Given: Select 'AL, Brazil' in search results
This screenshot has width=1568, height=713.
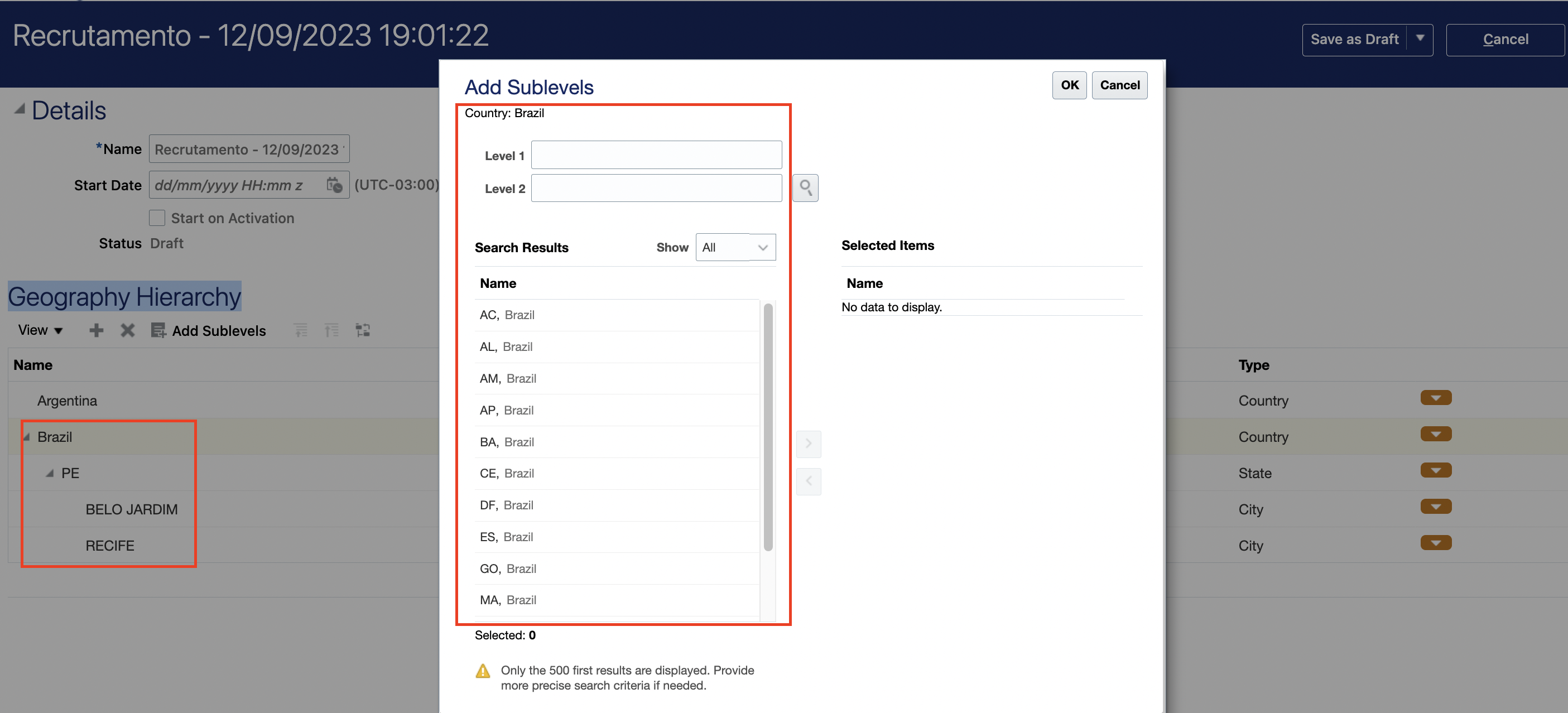Looking at the screenshot, I should (x=616, y=347).
